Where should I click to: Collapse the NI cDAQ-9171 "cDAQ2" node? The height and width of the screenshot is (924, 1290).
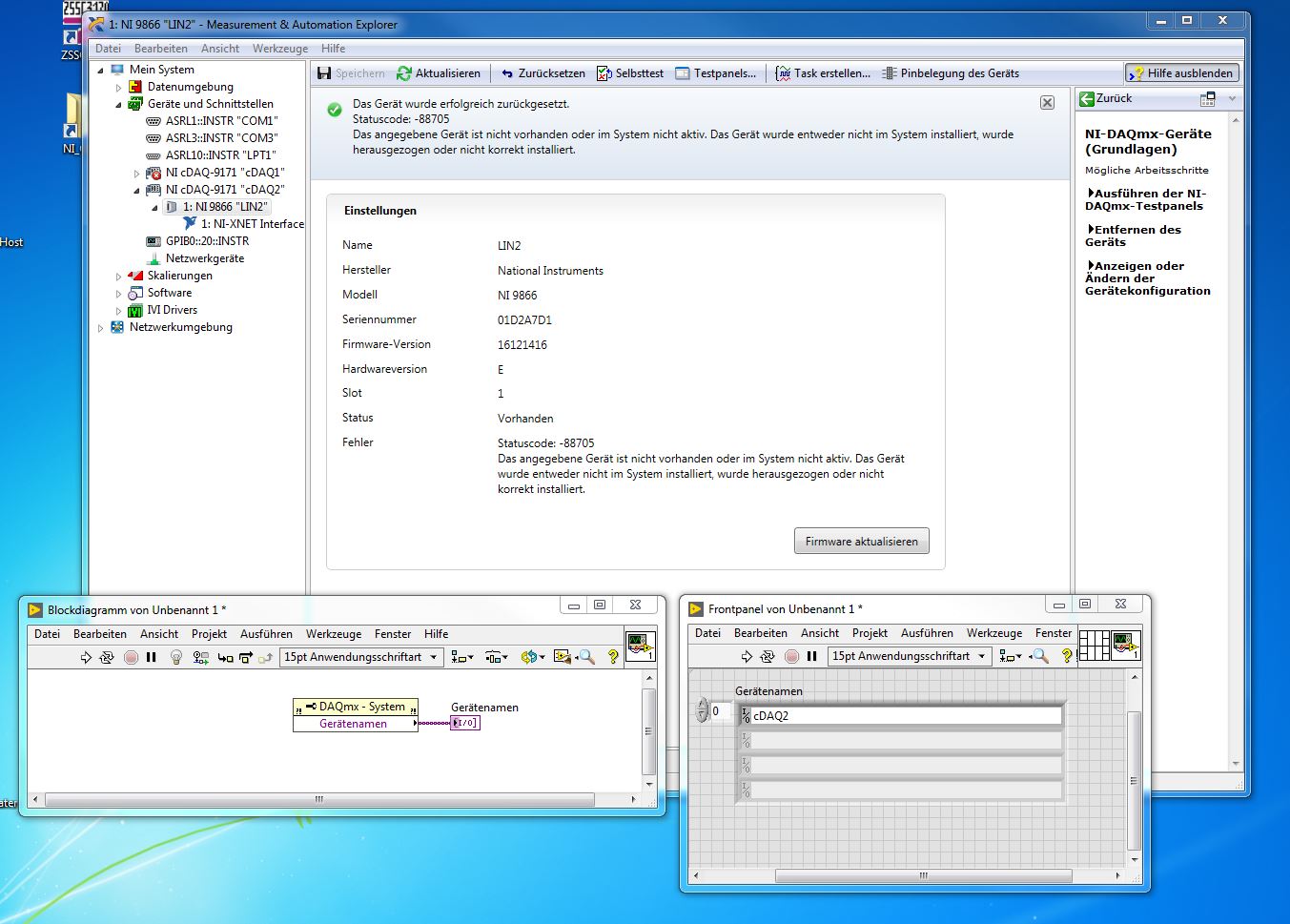coord(137,191)
